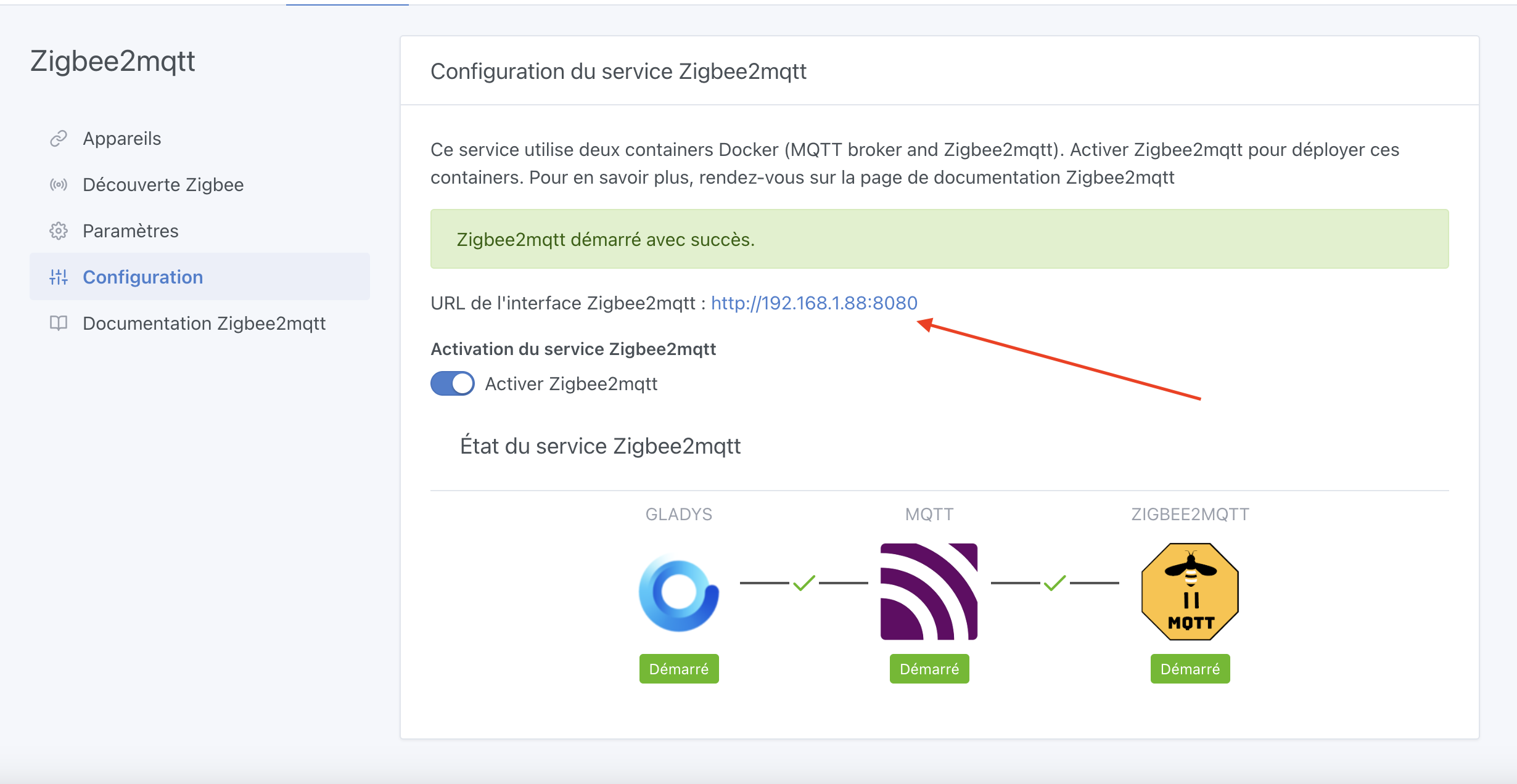The image size is (1517, 784).
Task: Disable the Activer Zigbee2mqtt toggle
Action: click(452, 383)
